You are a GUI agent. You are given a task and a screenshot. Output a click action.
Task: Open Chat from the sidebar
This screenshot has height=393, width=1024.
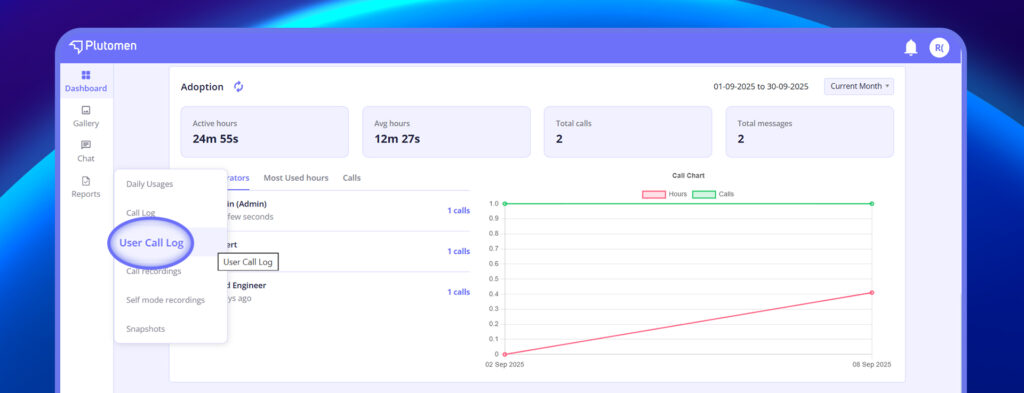click(86, 151)
